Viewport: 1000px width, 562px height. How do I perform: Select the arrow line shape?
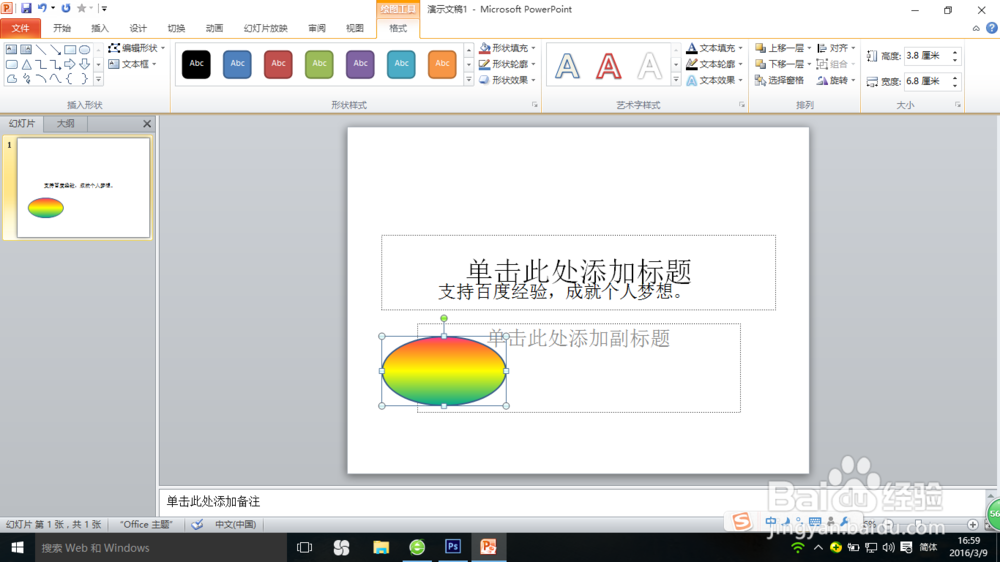tap(55, 50)
